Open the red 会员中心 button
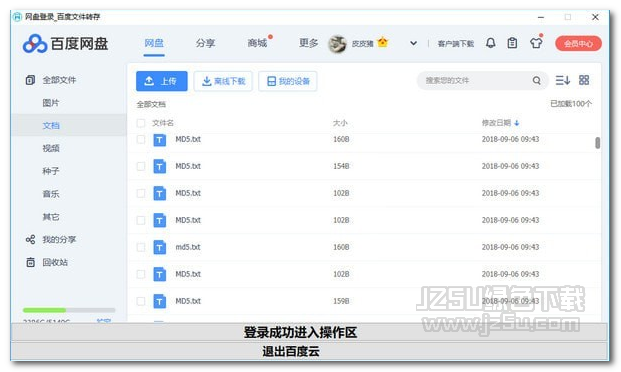The height and width of the screenshot is (372, 621). [x=578, y=44]
